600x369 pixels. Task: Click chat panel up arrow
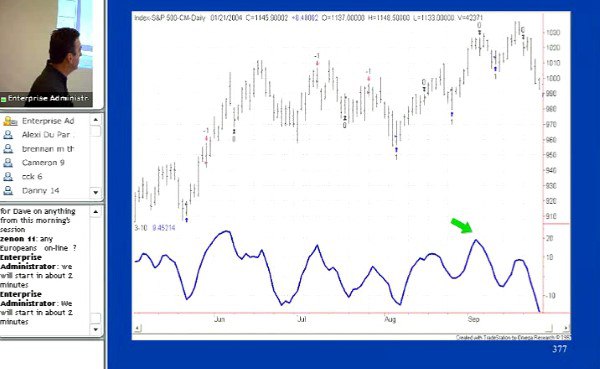(96, 211)
